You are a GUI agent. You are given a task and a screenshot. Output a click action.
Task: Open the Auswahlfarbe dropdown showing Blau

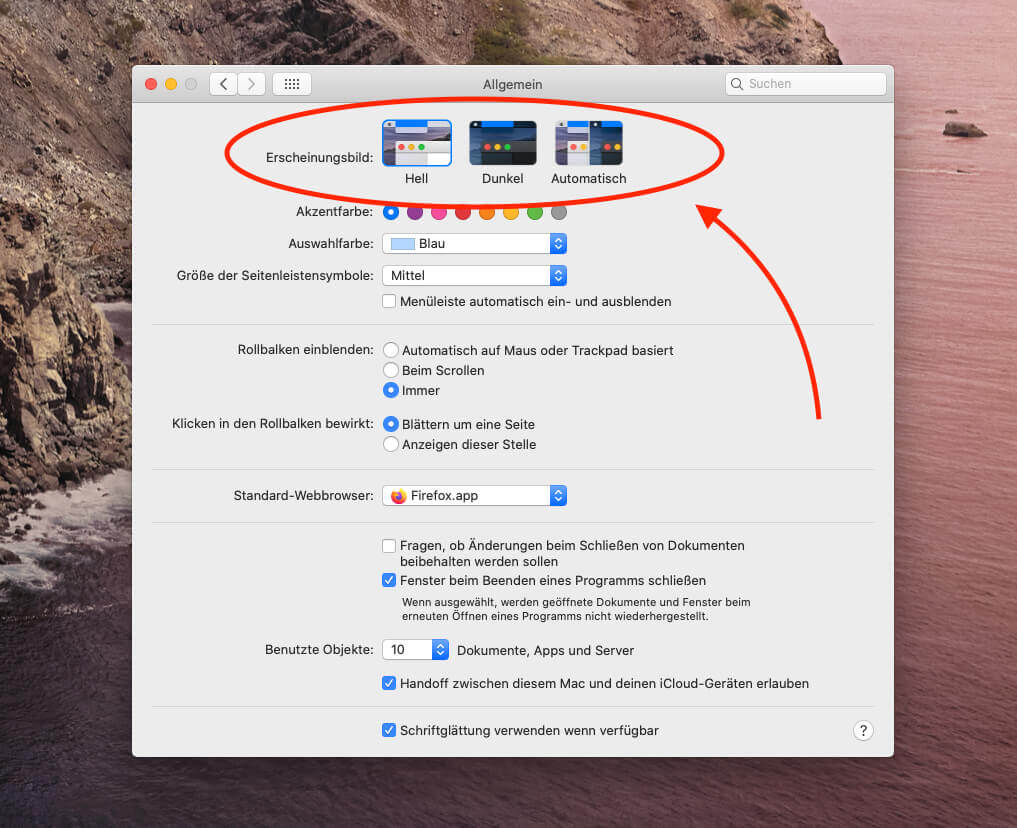[475, 244]
